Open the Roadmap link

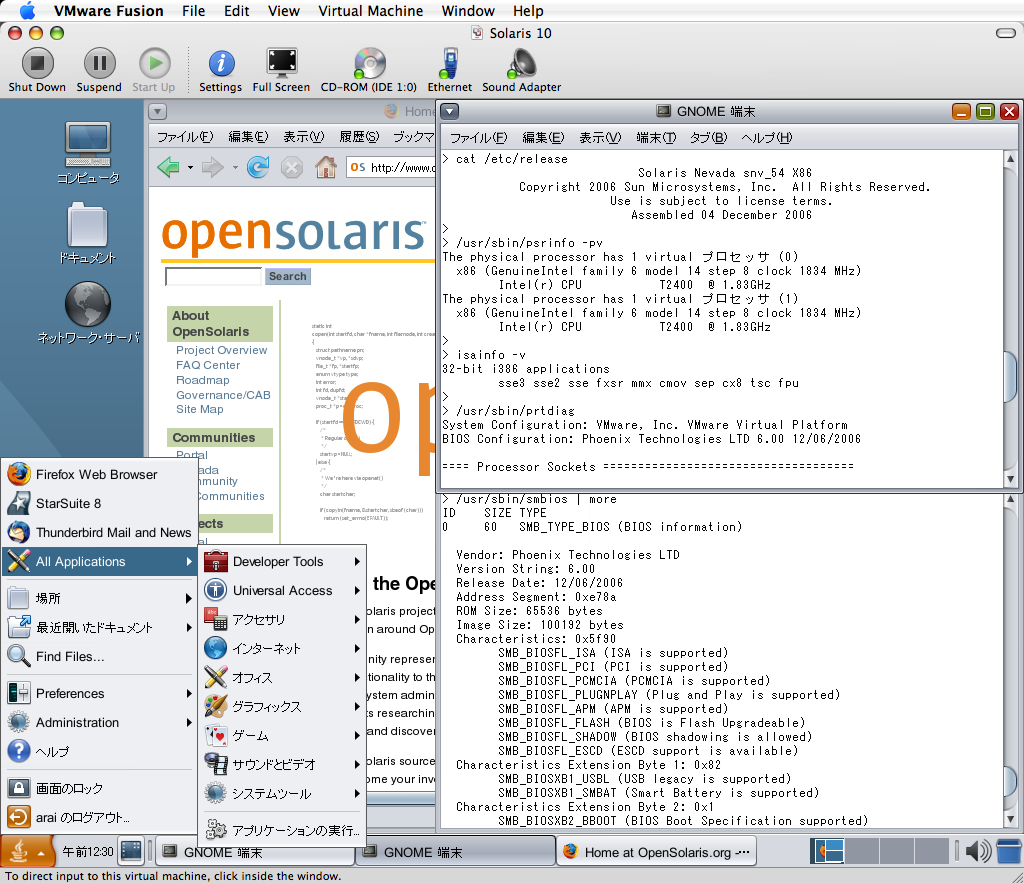tap(202, 380)
